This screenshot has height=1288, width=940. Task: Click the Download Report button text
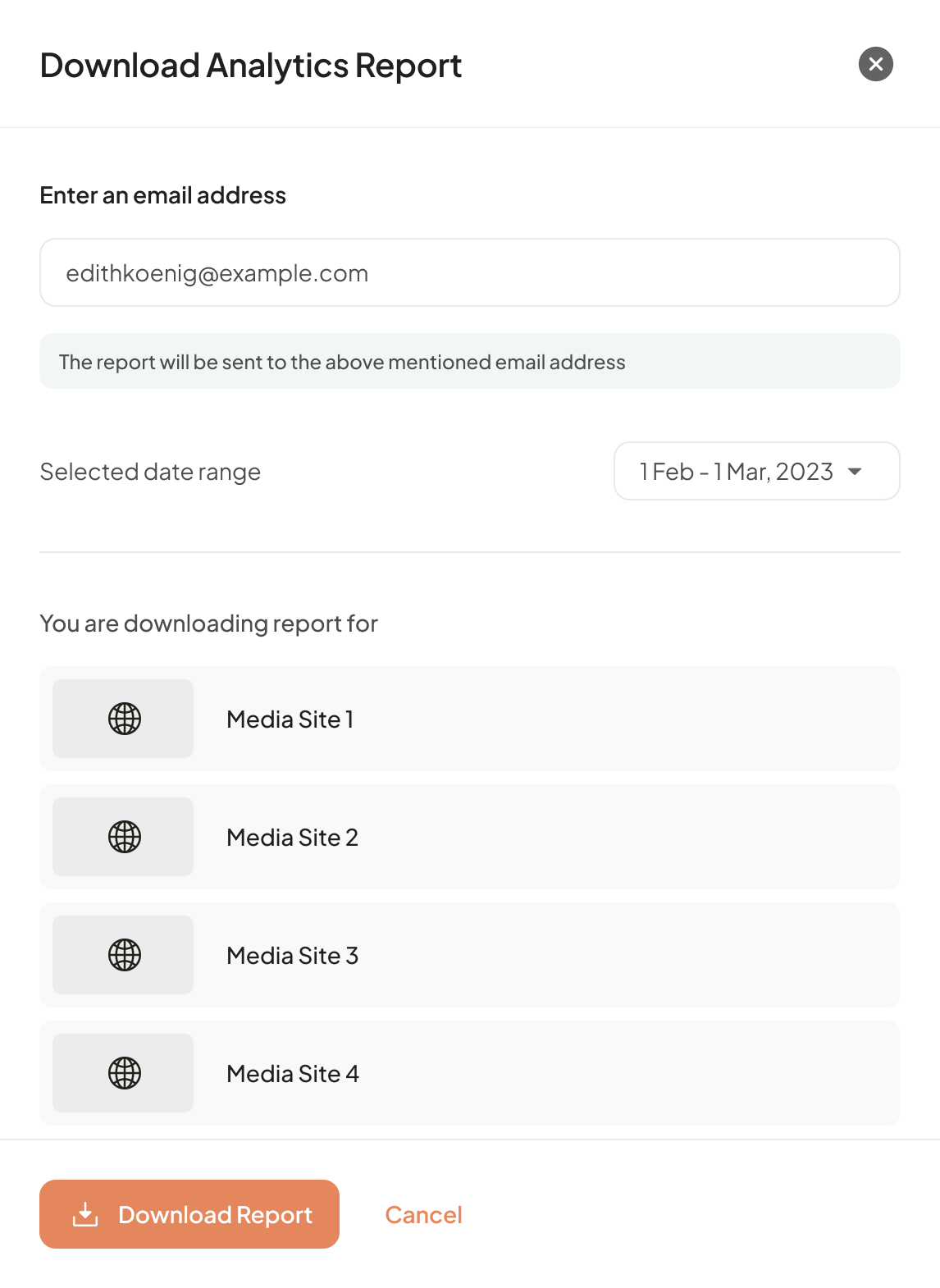[x=216, y=1214]
